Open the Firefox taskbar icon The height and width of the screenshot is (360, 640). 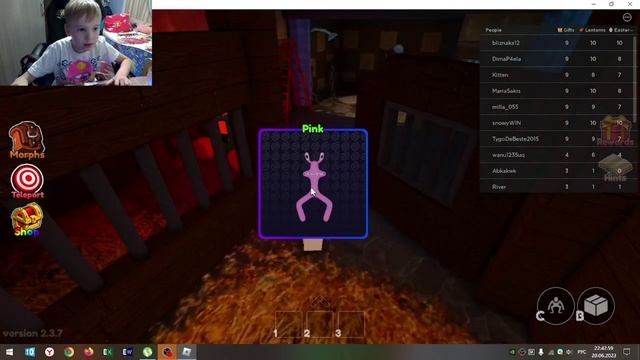coord(89,351)
